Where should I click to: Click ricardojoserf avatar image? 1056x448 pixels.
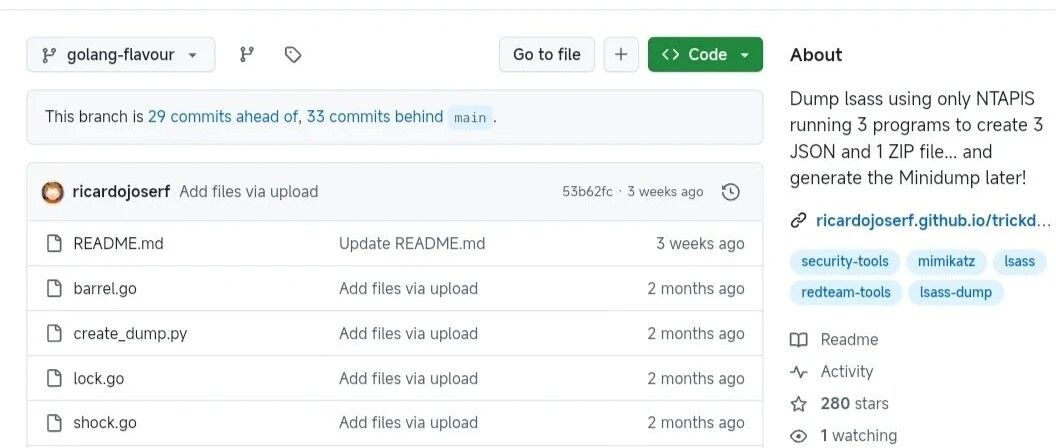tap(53, 192)
